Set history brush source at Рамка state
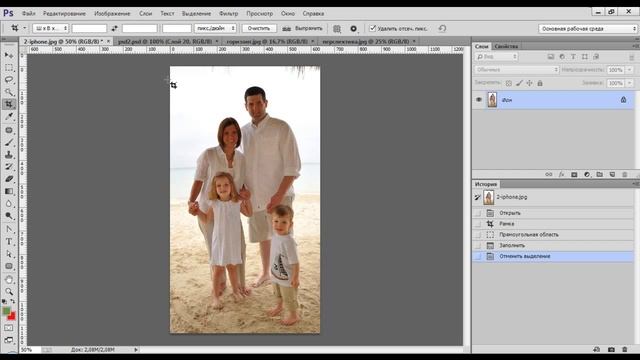The image size is (640, 360). tap(478, 224)
